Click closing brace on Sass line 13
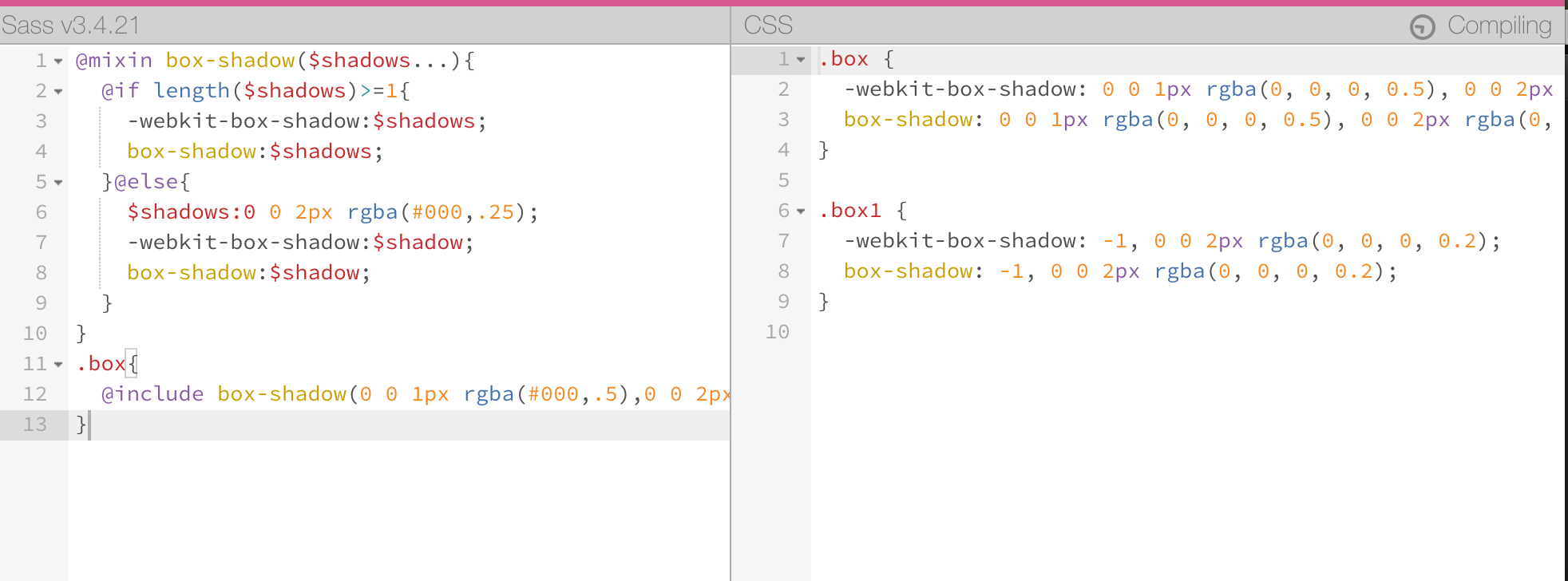 81,425
